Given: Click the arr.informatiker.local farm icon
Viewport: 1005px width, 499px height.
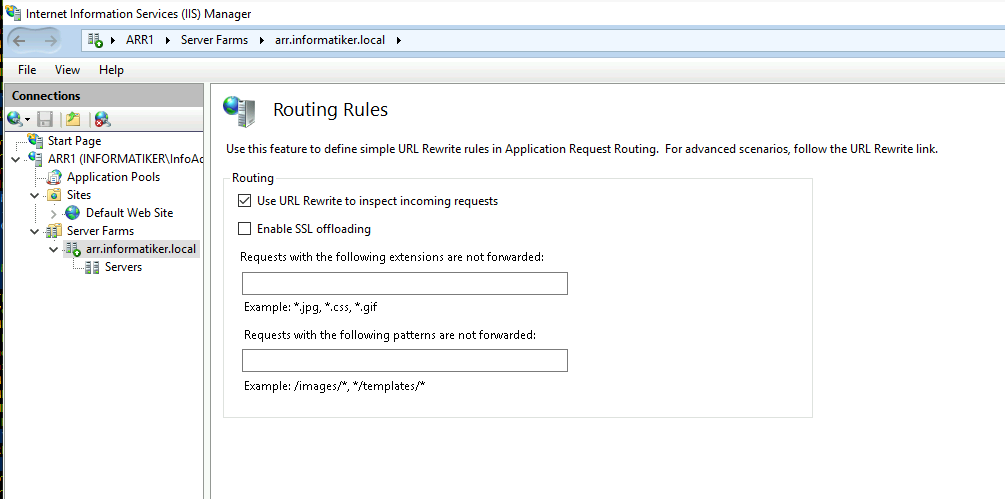Looking at the screenshot, I should (73, 249).
